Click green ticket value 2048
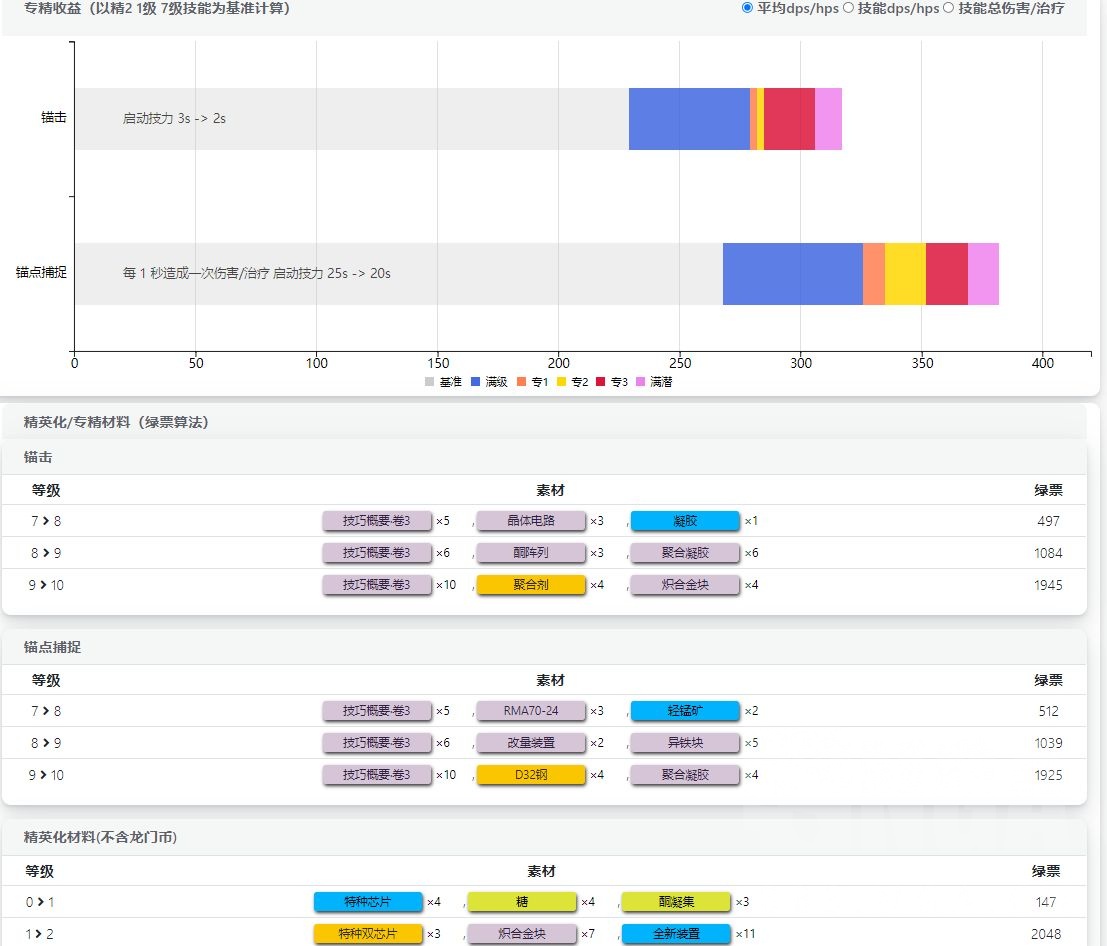The image size is (1107, 946). click(1046, 933)
